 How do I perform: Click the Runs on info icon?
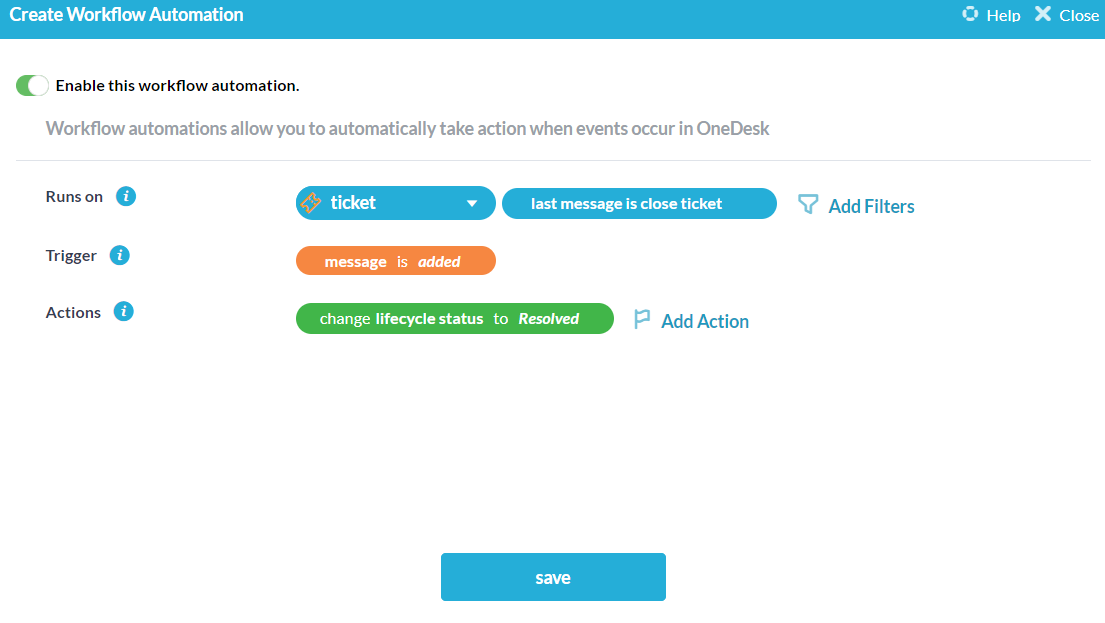pyautogui.click(x=126, y=197)
